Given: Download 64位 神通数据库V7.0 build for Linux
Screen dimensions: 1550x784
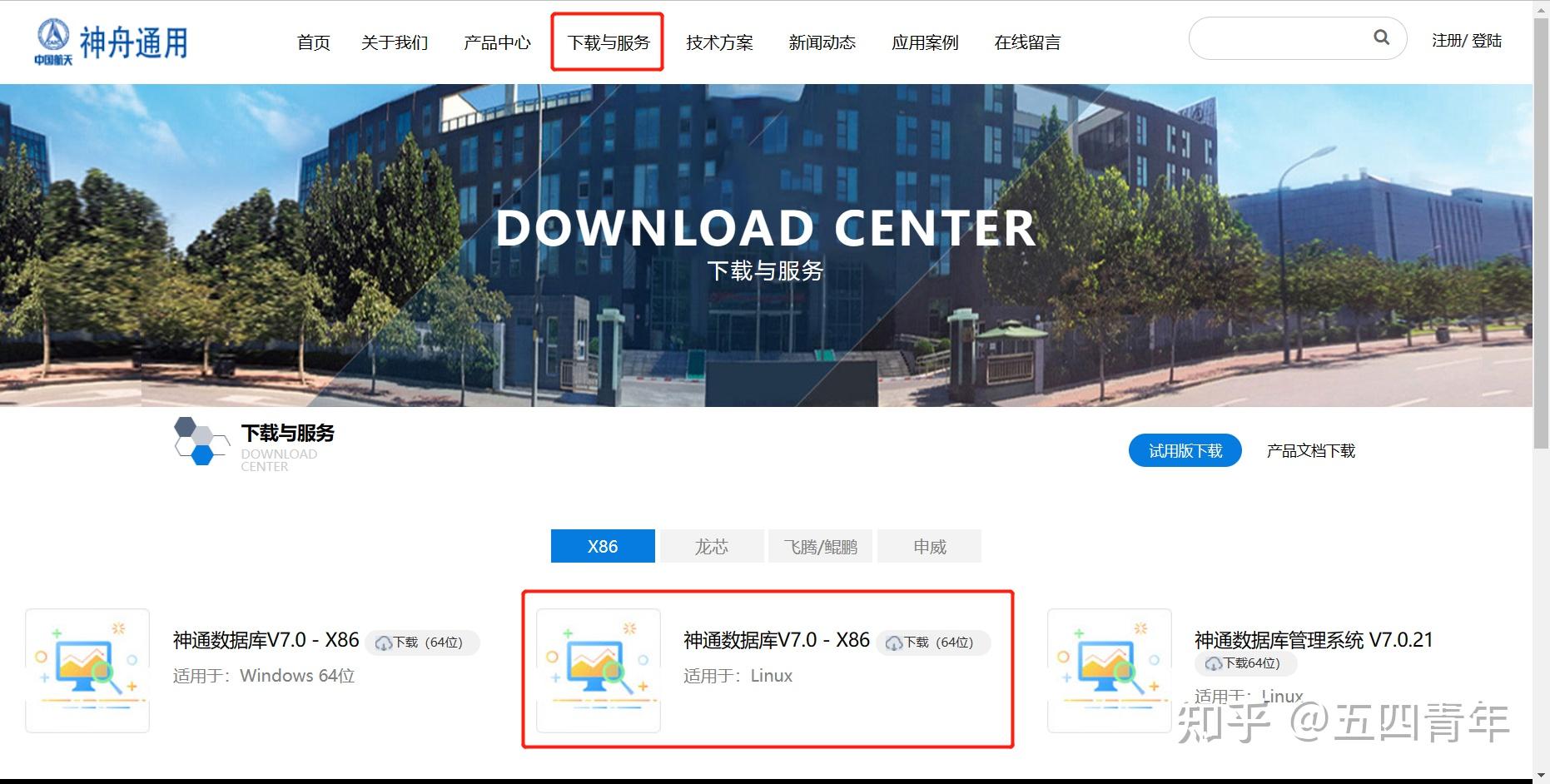Looking at the screenshot, I should tap(933, 643).
